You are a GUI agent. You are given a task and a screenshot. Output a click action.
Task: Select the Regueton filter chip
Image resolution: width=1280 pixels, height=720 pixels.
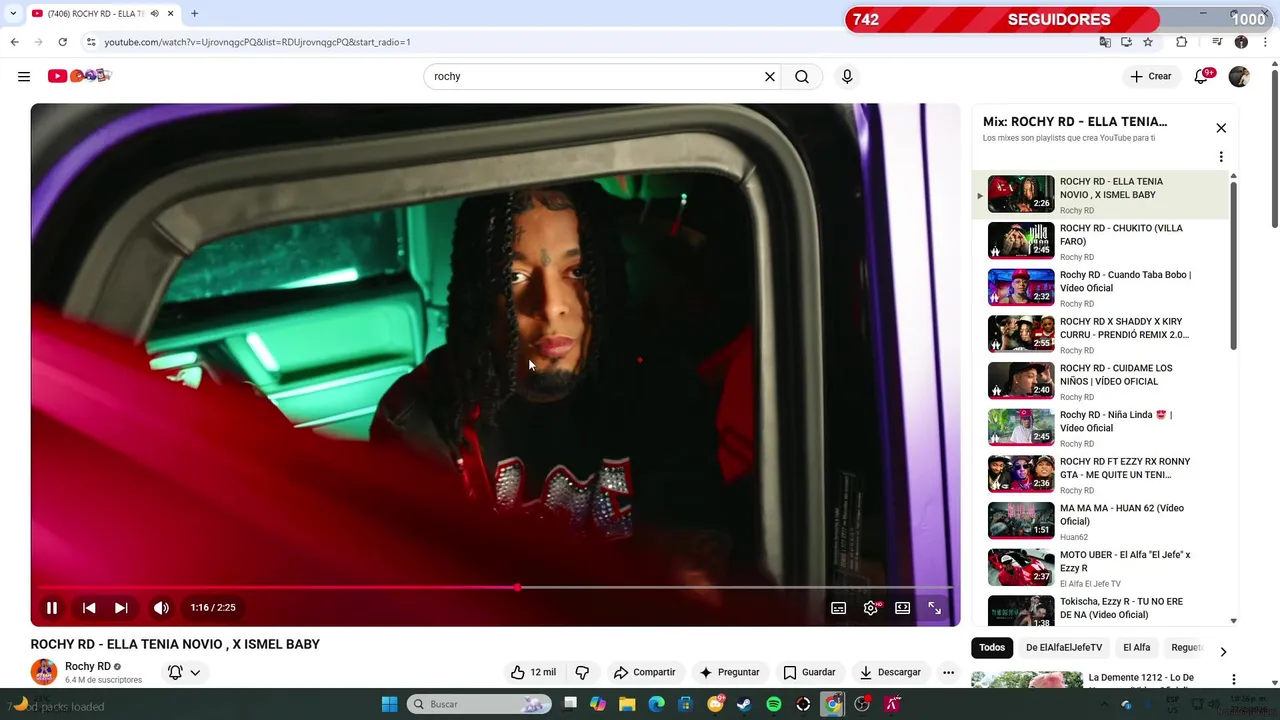1187,647
